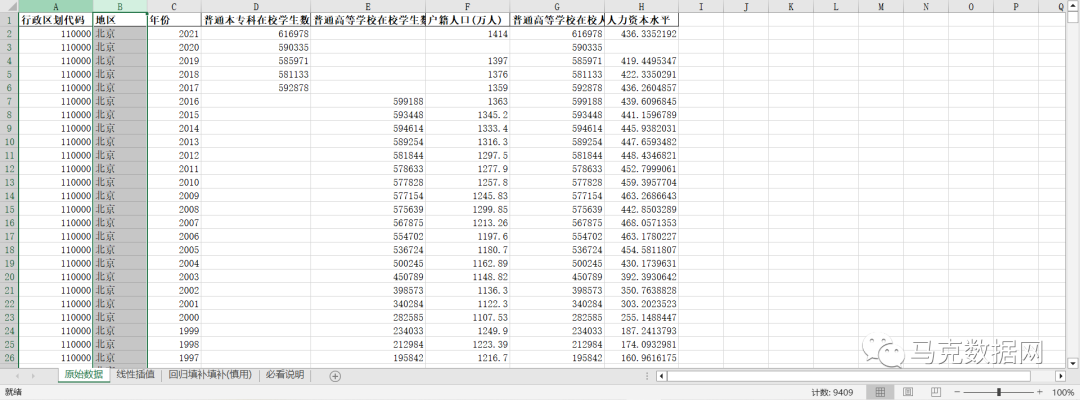This screenshot has width=1080, height=400.
Task: Select row 15 header
Action: click(x=9, y=209)
